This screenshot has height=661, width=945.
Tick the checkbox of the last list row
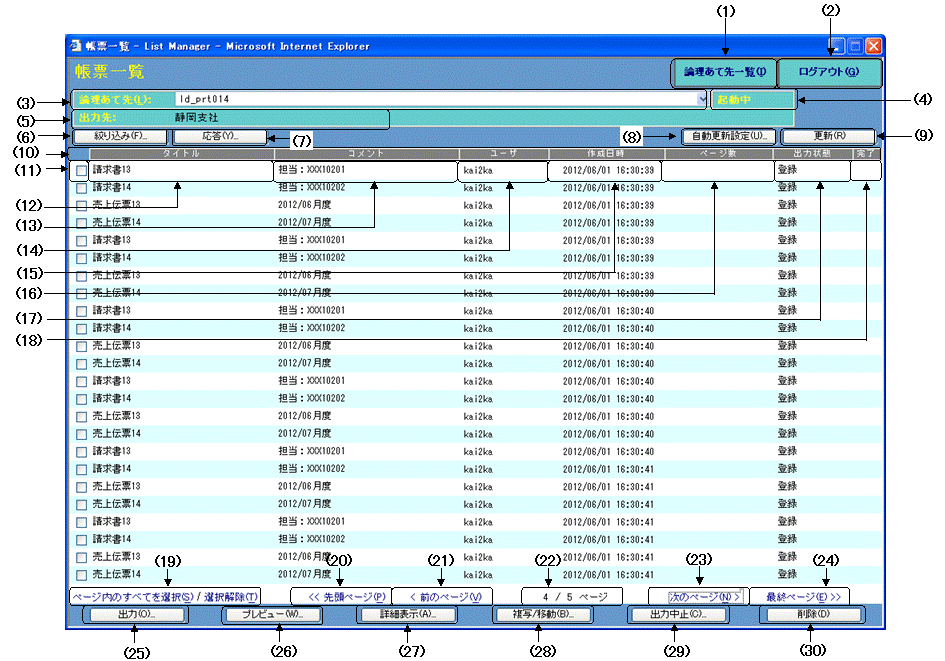click(x=82, y=575)
